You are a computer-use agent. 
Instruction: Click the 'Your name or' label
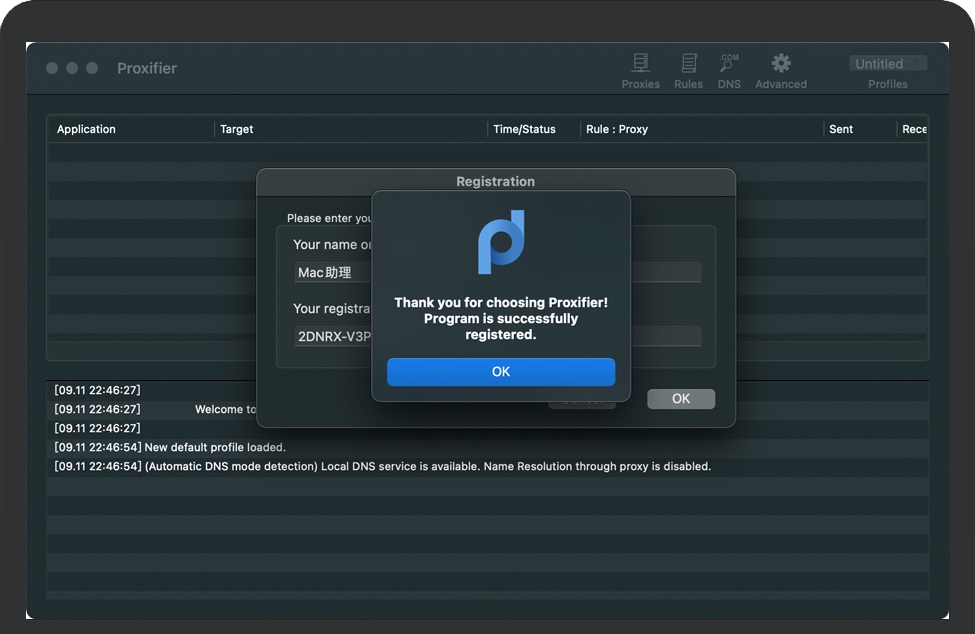click(x=332, y=244)
